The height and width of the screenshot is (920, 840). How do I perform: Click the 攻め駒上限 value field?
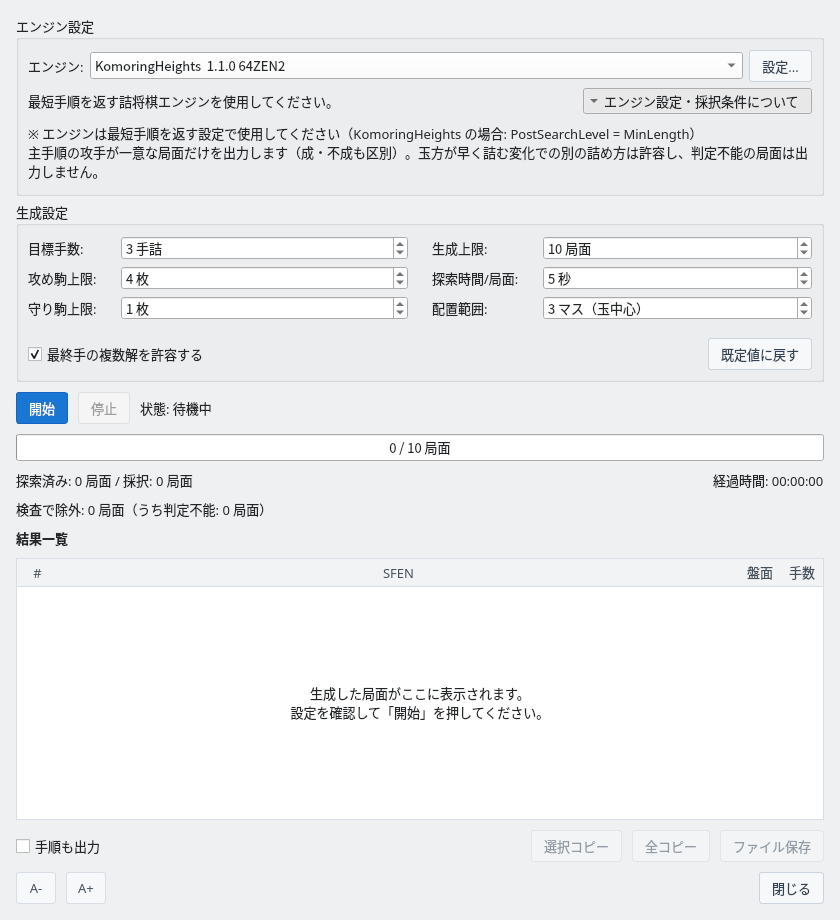(257, 278)
